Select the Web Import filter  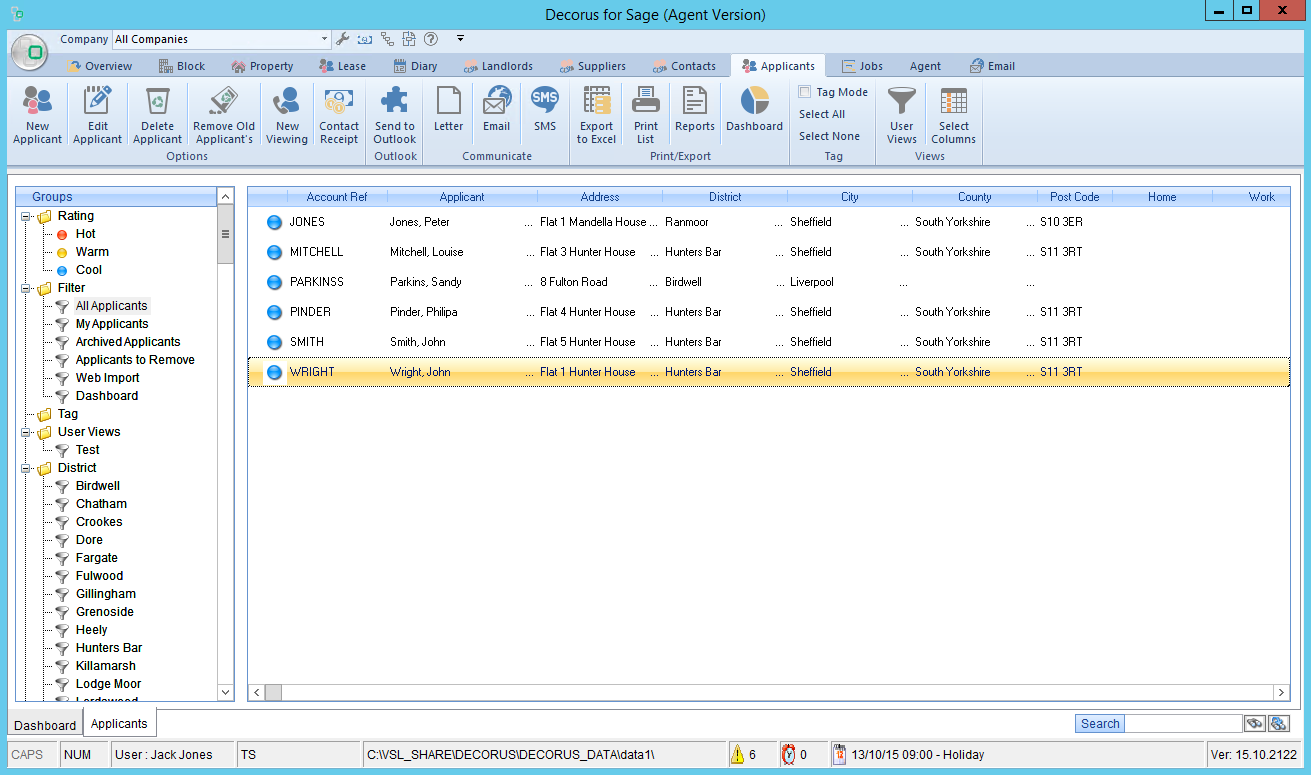108,378
